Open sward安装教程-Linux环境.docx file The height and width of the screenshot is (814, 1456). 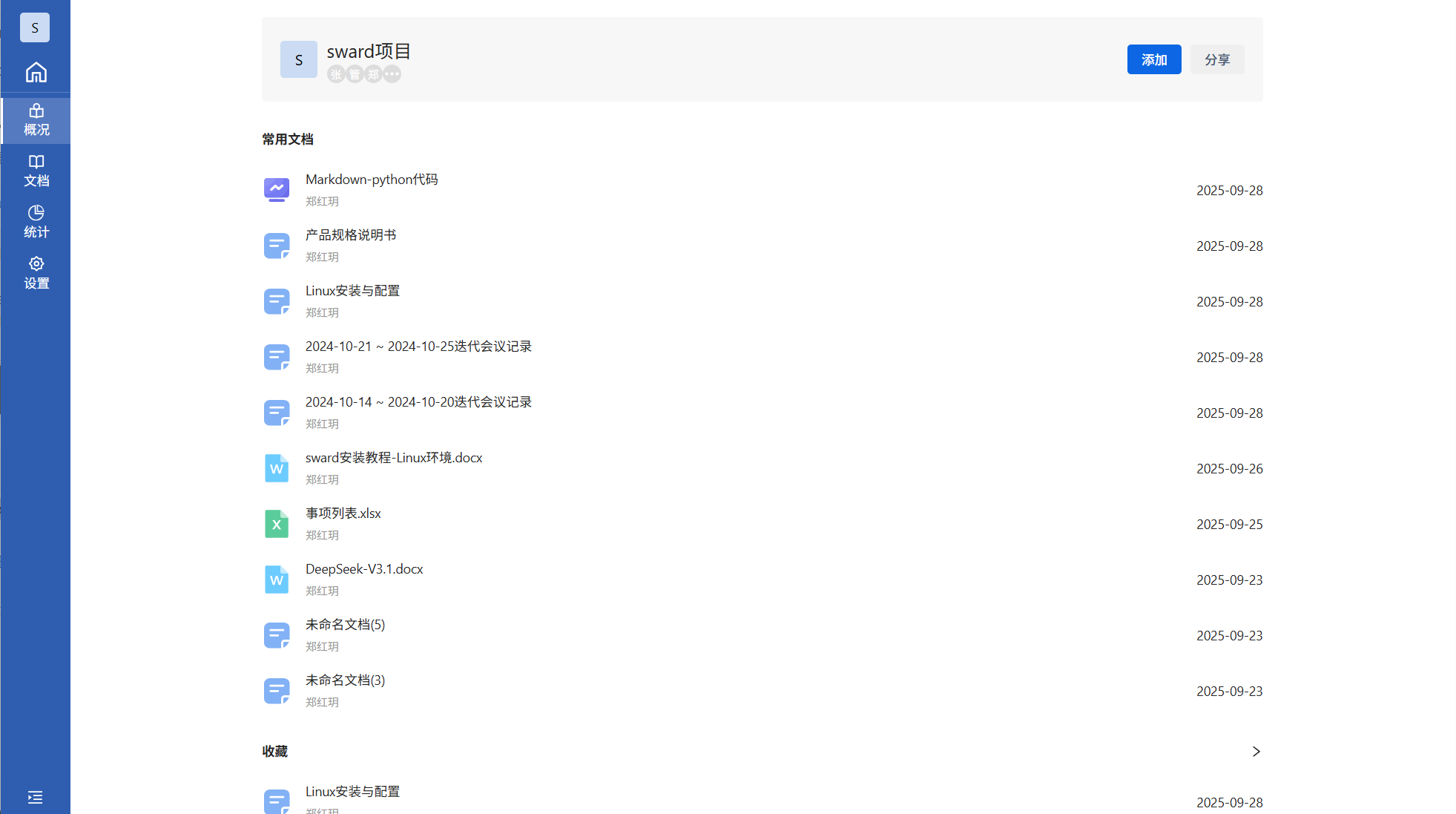[394, 458]
